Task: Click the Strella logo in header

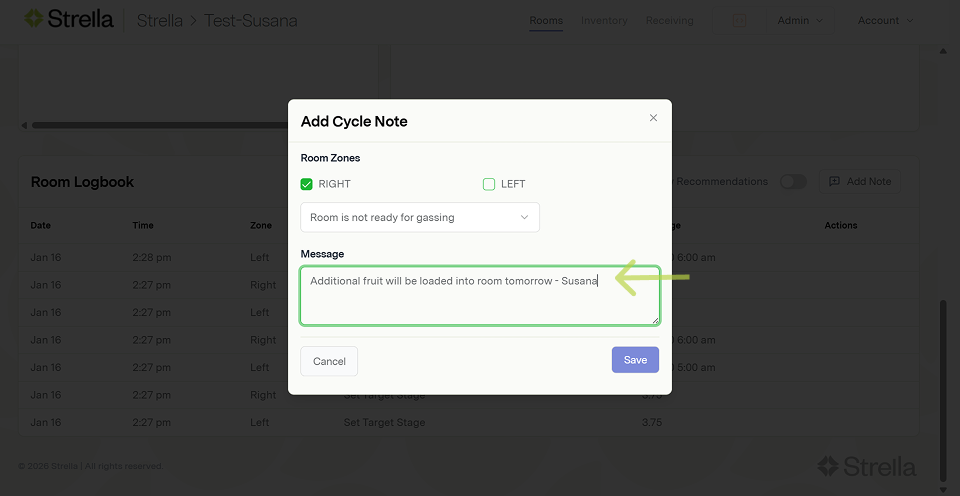Action: [68, 19]
